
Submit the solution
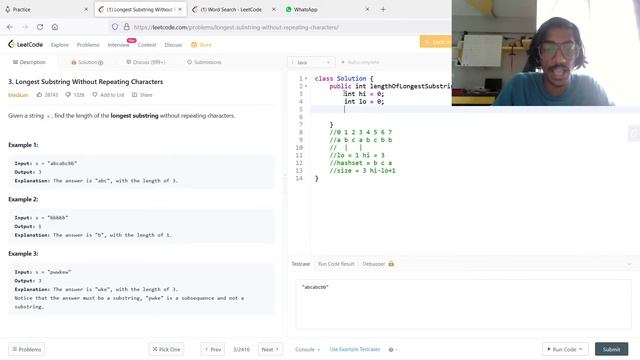(x=611, y=349)
